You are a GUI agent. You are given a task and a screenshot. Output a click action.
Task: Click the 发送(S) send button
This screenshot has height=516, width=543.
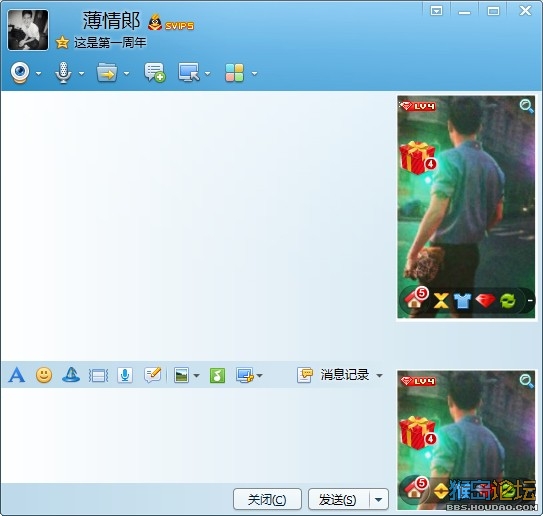[x=338, y=499]
